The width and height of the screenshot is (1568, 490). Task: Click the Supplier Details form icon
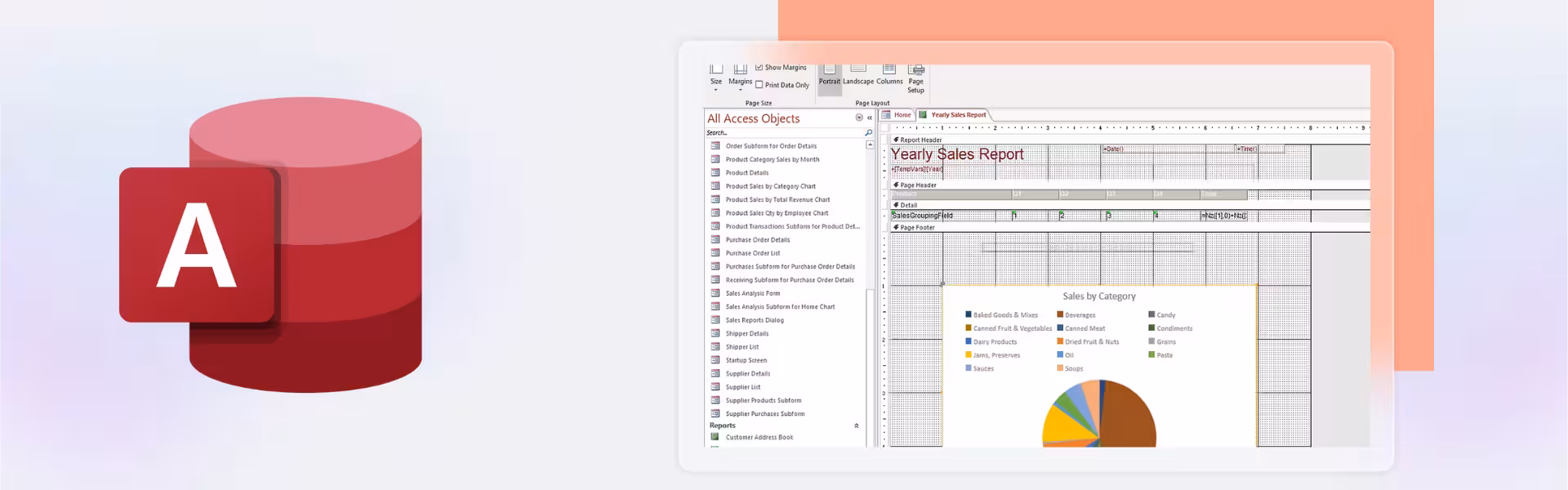[x=715, y=373]
